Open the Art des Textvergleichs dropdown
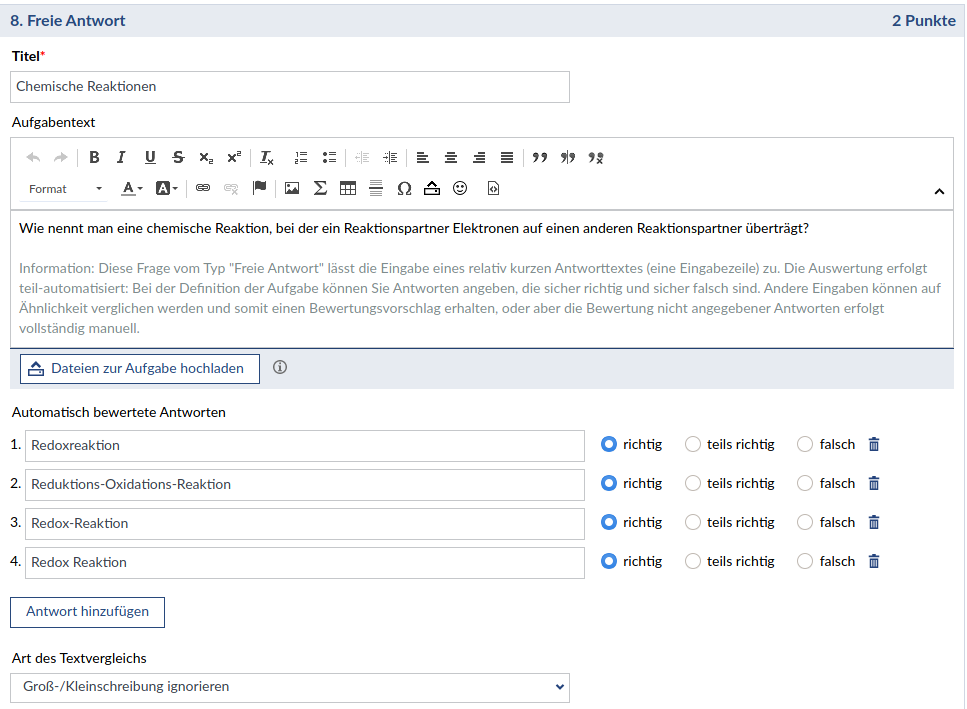Viewport: 967px width, 709px height. [290, 687]
